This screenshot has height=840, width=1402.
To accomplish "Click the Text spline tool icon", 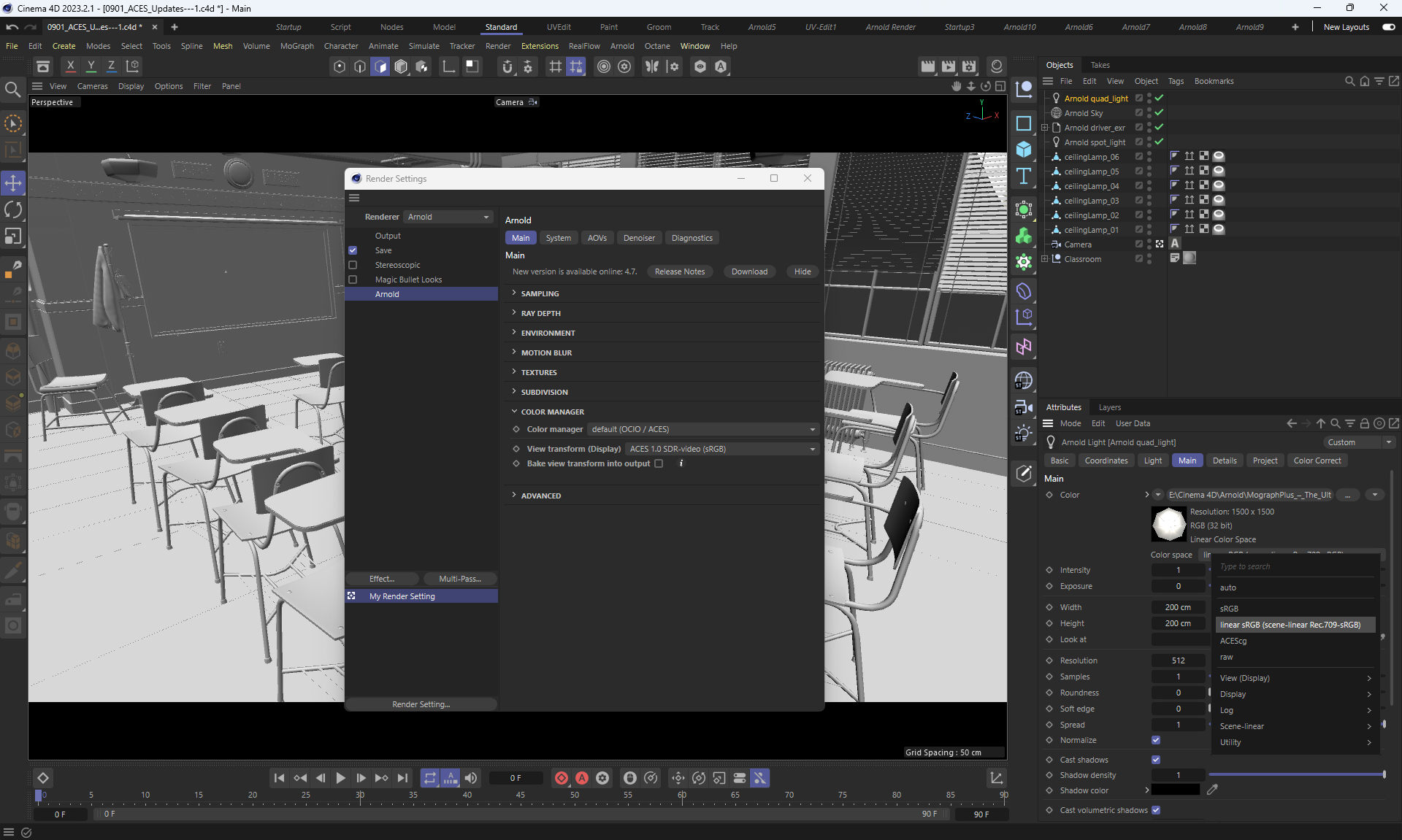I will coord(1024,176).
